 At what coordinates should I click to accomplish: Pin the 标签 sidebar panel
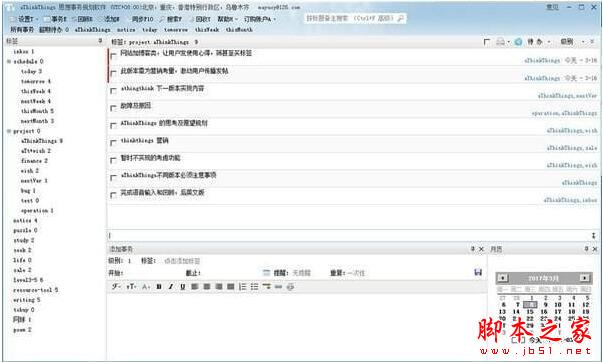[x=100, y=40]
